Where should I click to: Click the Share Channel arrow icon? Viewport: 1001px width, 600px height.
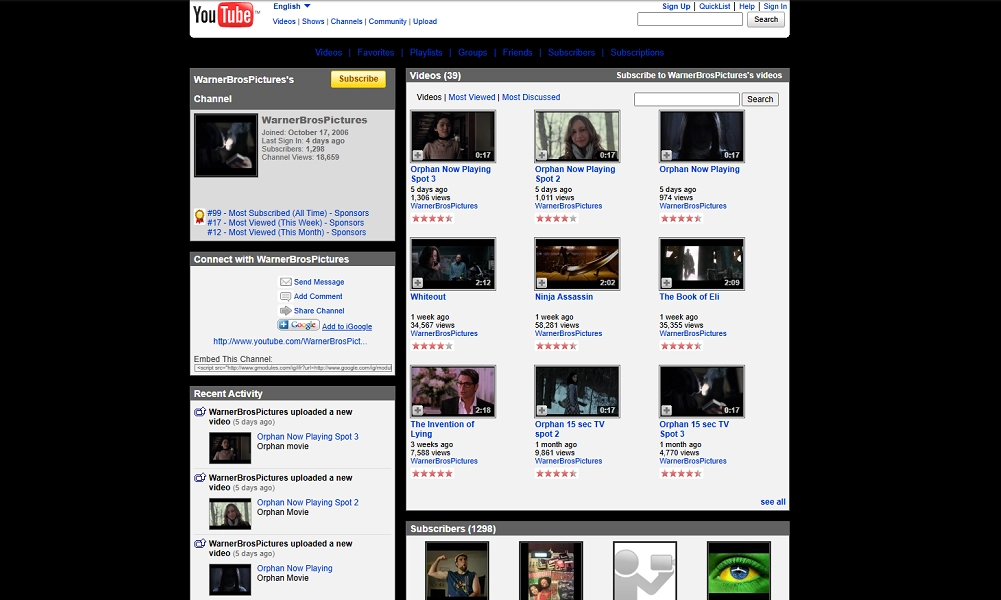click(285, 311)
